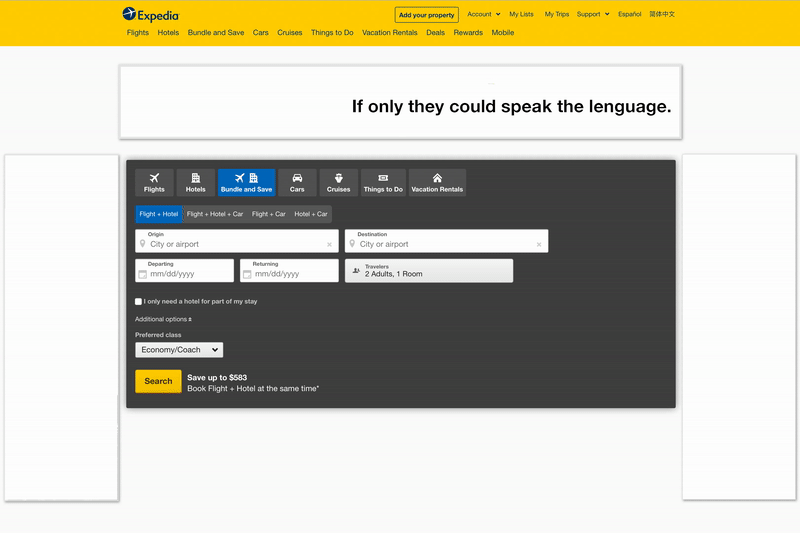The image size is (800, 533).
Task: Click 'Book Flight + Hotel at the same time' text
Action: pyautogui.click(x=253, y=389)
